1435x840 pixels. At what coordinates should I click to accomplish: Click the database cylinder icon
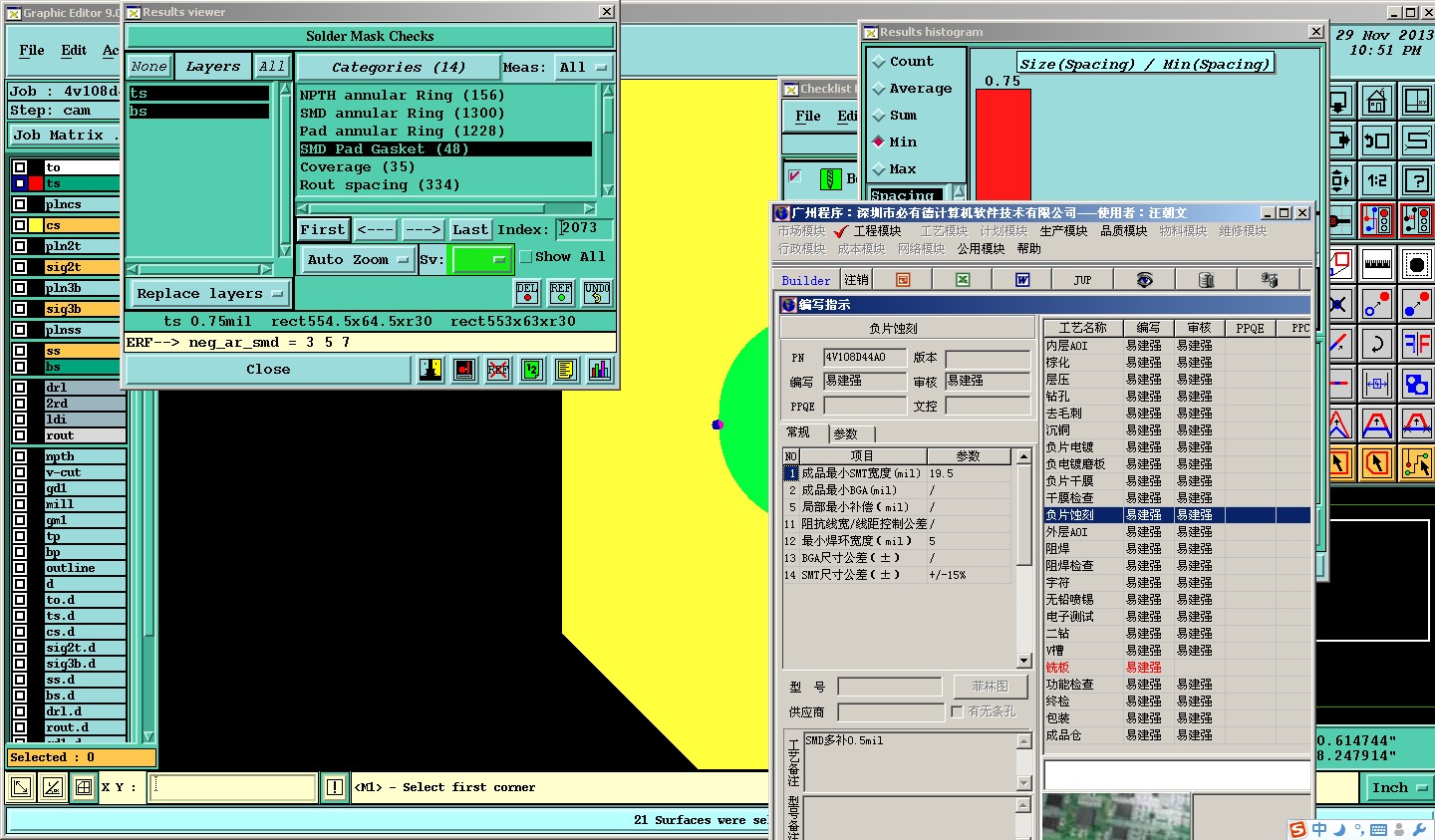1206,280
